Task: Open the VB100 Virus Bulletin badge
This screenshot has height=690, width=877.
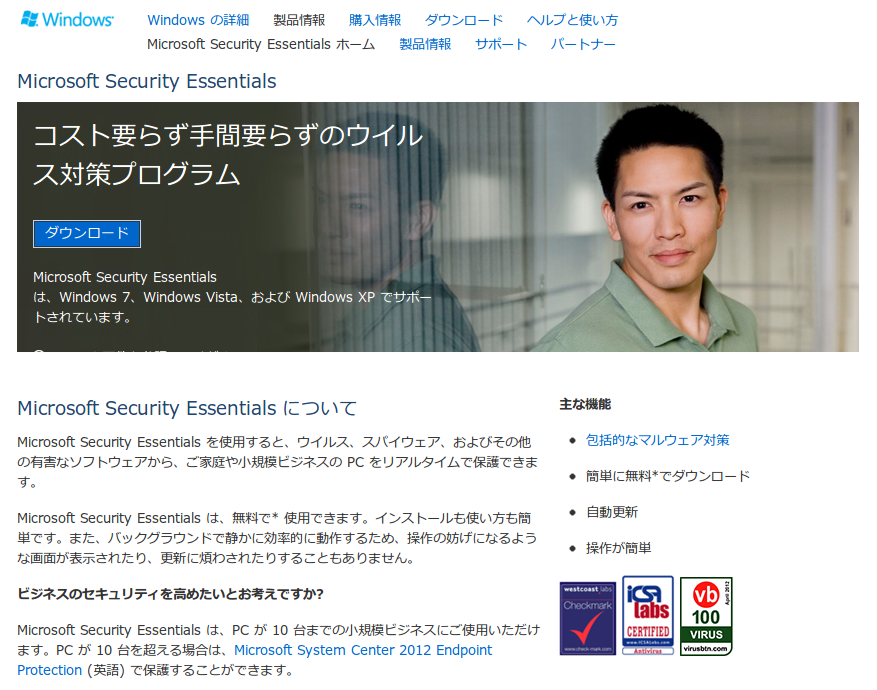Action: (706, 616)
